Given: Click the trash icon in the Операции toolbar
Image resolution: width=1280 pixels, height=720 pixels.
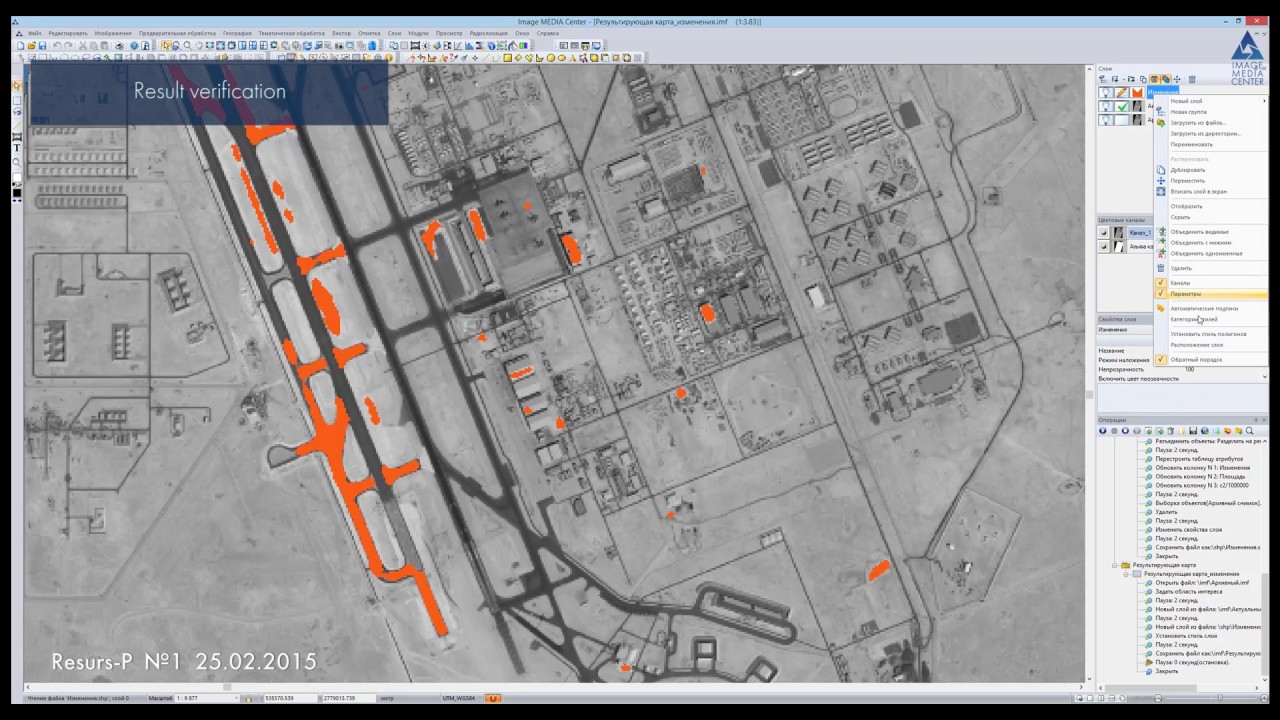Looking at the screenshot, I should pos(1171,431).
